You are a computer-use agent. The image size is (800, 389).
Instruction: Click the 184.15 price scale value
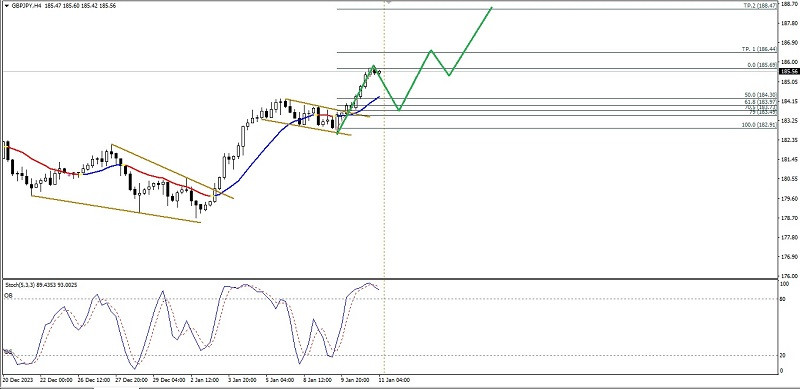click(x=789, y=101)
